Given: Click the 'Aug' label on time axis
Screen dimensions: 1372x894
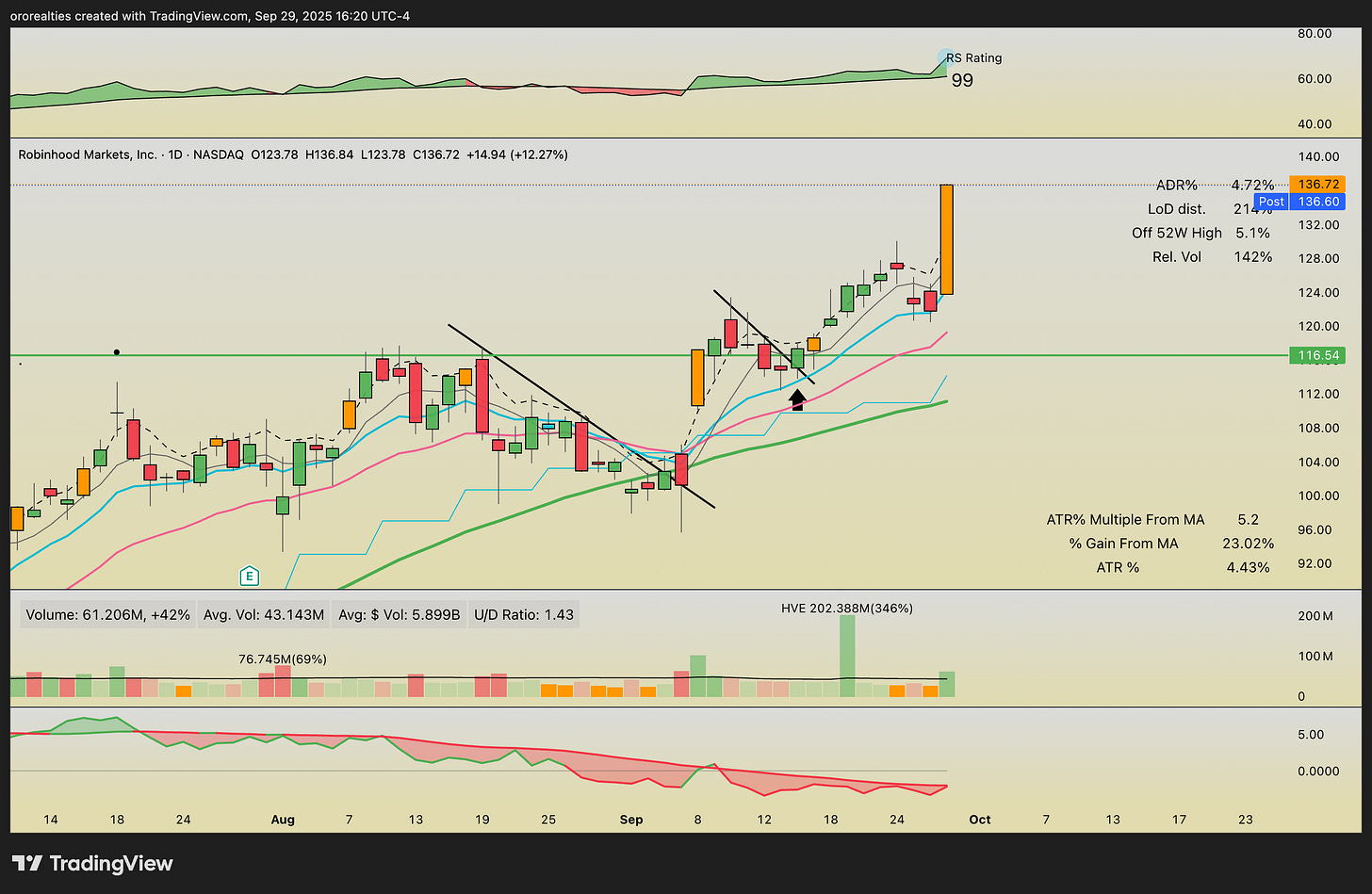Looking at the screenshot, I should [x=283, y=820].
